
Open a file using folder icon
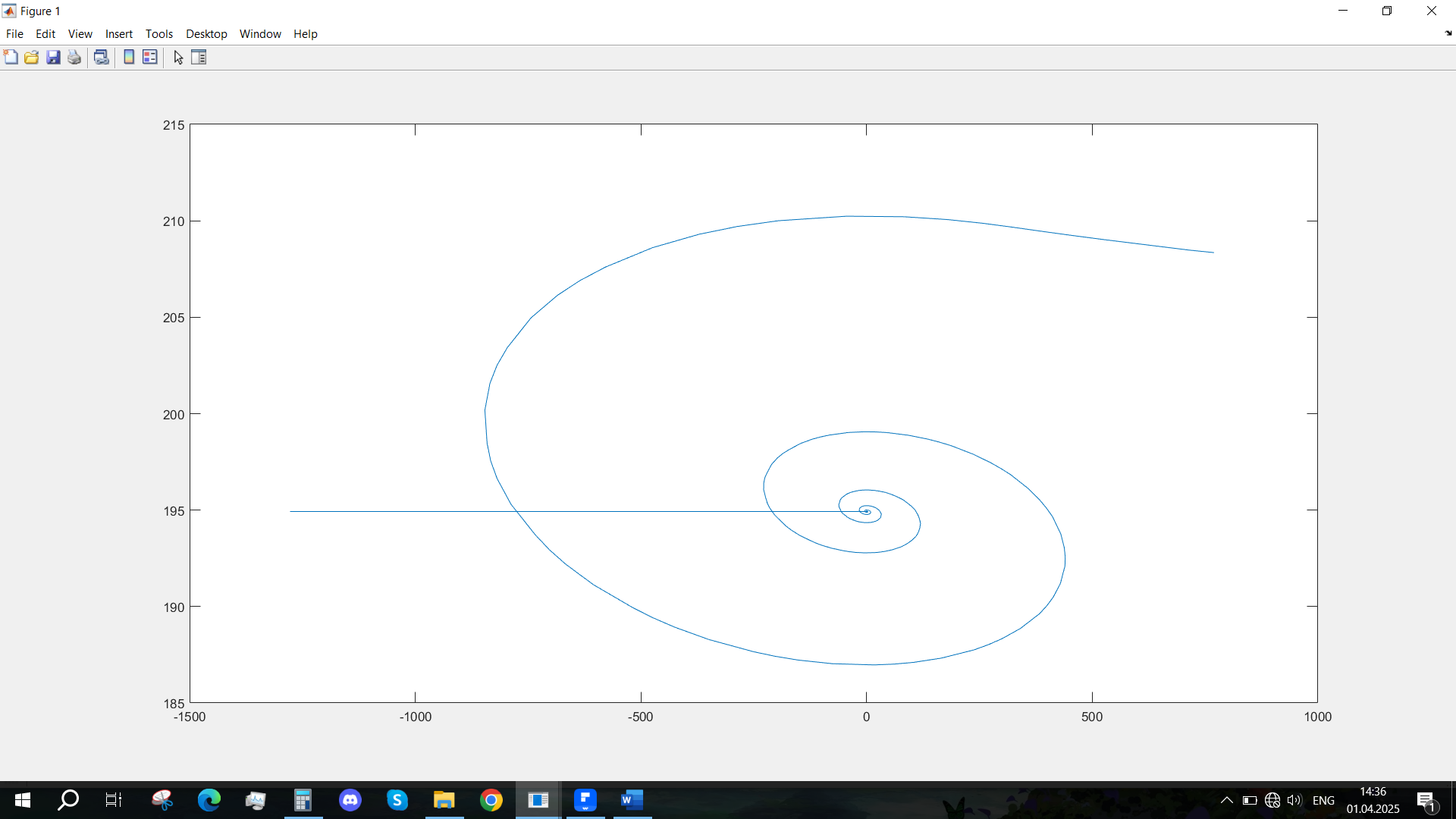[x=32, y=57]
